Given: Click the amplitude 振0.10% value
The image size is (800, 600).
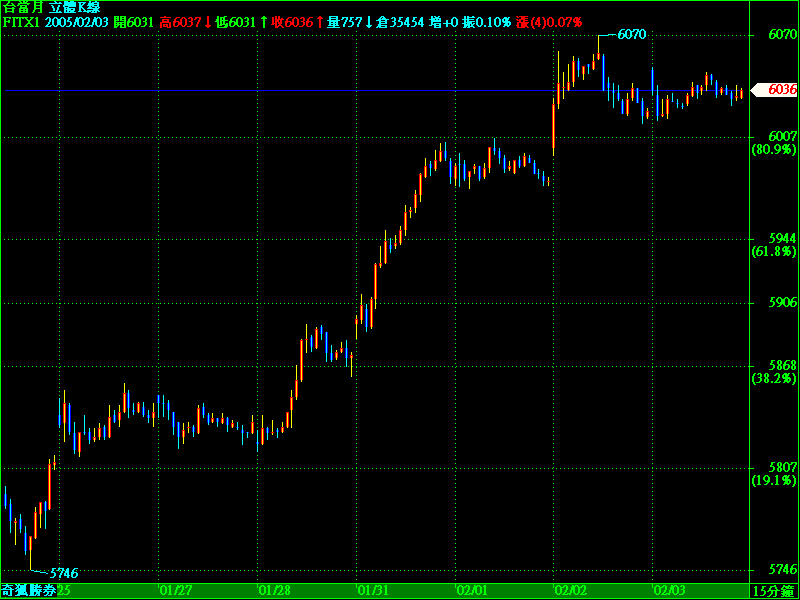Looking at the screenshot, I should [x=486, y=22].
